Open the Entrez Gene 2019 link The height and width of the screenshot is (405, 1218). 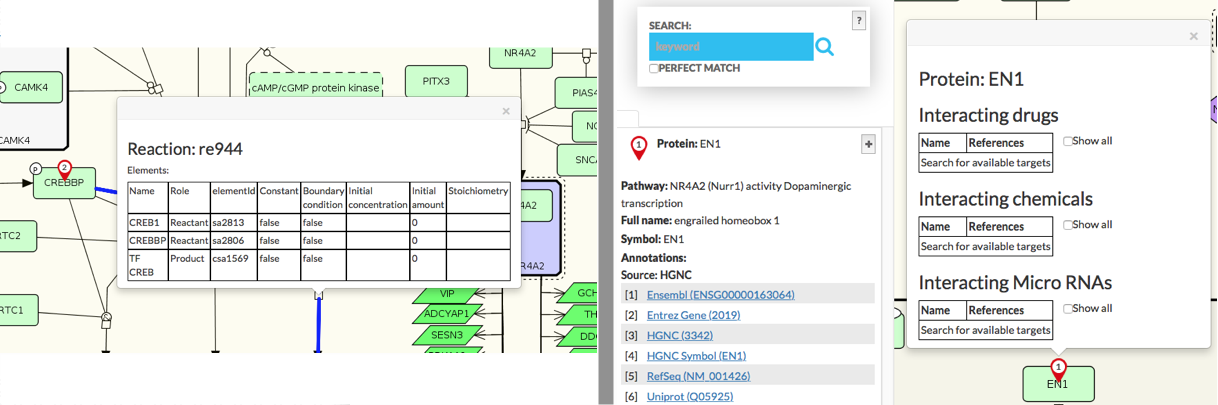tap(696, 315)
